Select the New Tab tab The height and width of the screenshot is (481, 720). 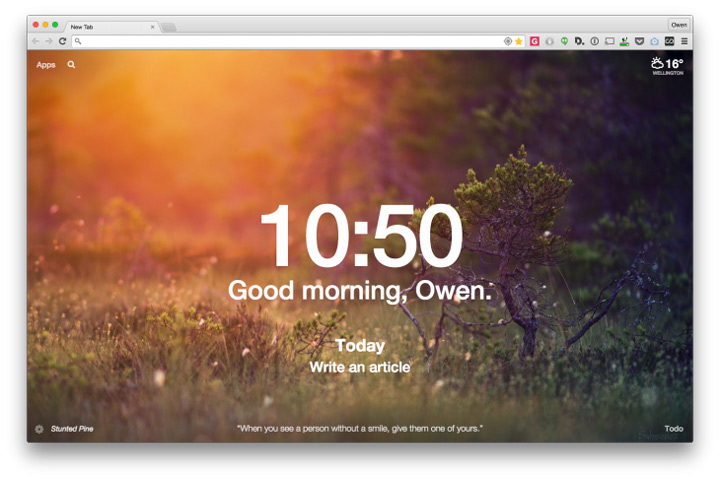click(x=110, y=27)
